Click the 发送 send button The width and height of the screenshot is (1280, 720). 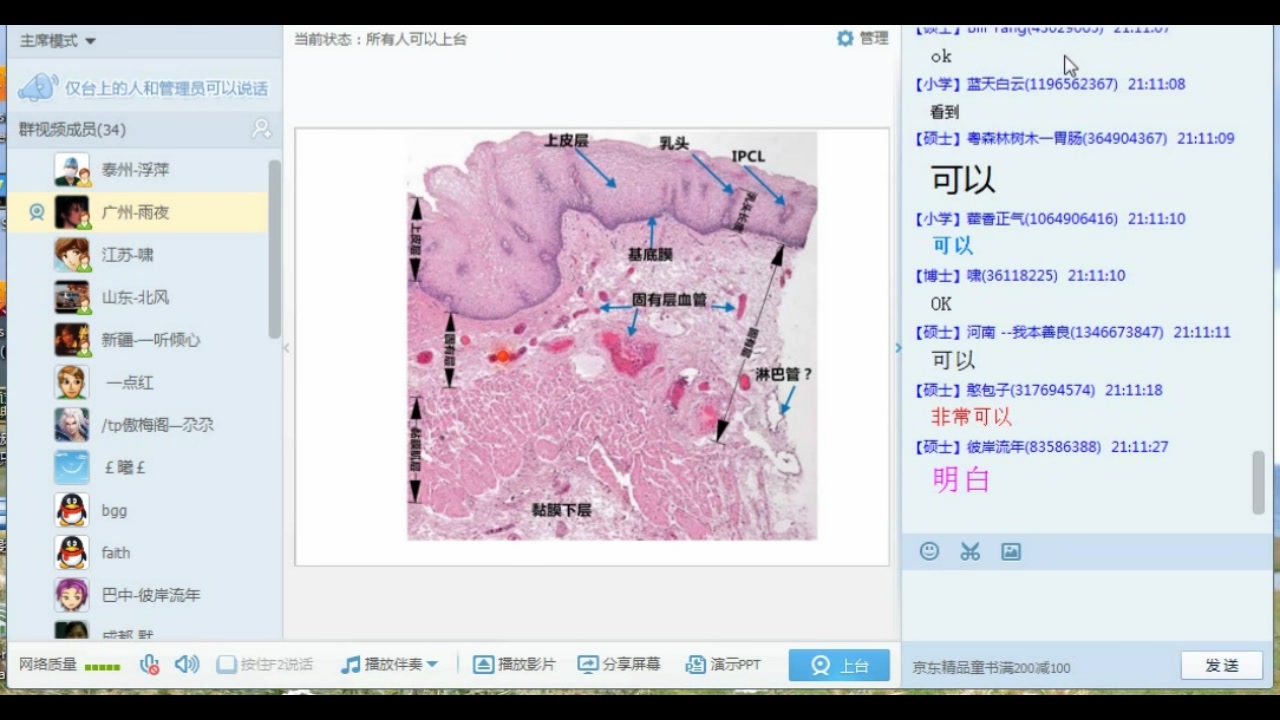[x=1221, y=666]
